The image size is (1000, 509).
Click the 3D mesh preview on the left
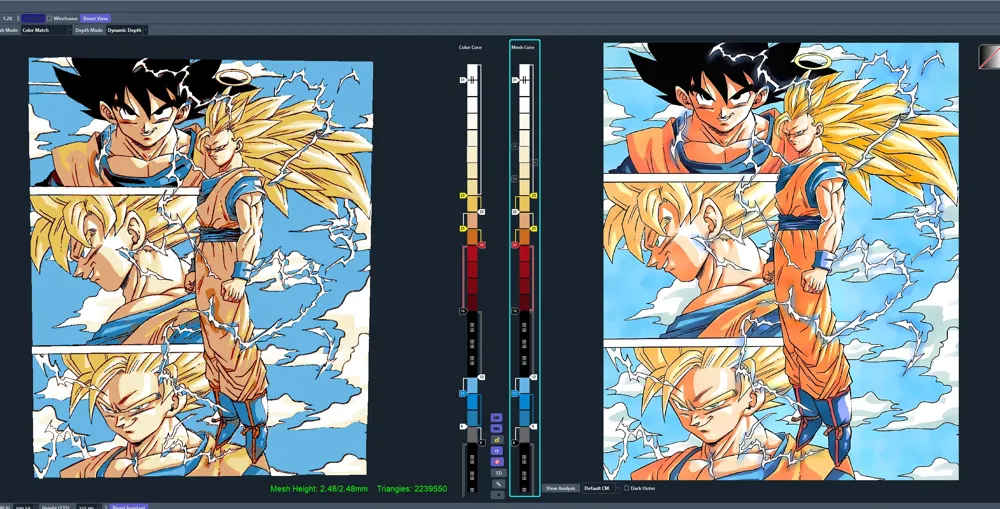[201, 268]
